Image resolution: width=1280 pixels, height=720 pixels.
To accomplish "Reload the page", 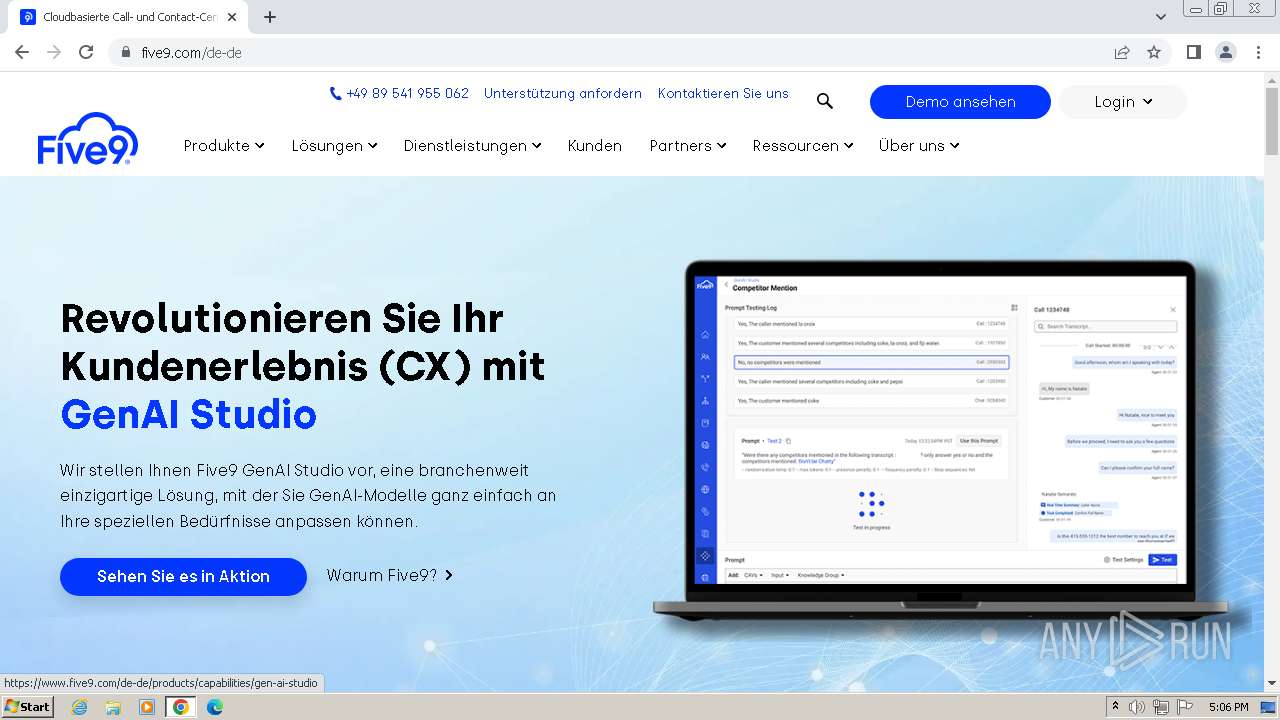I will pos(86,52).
